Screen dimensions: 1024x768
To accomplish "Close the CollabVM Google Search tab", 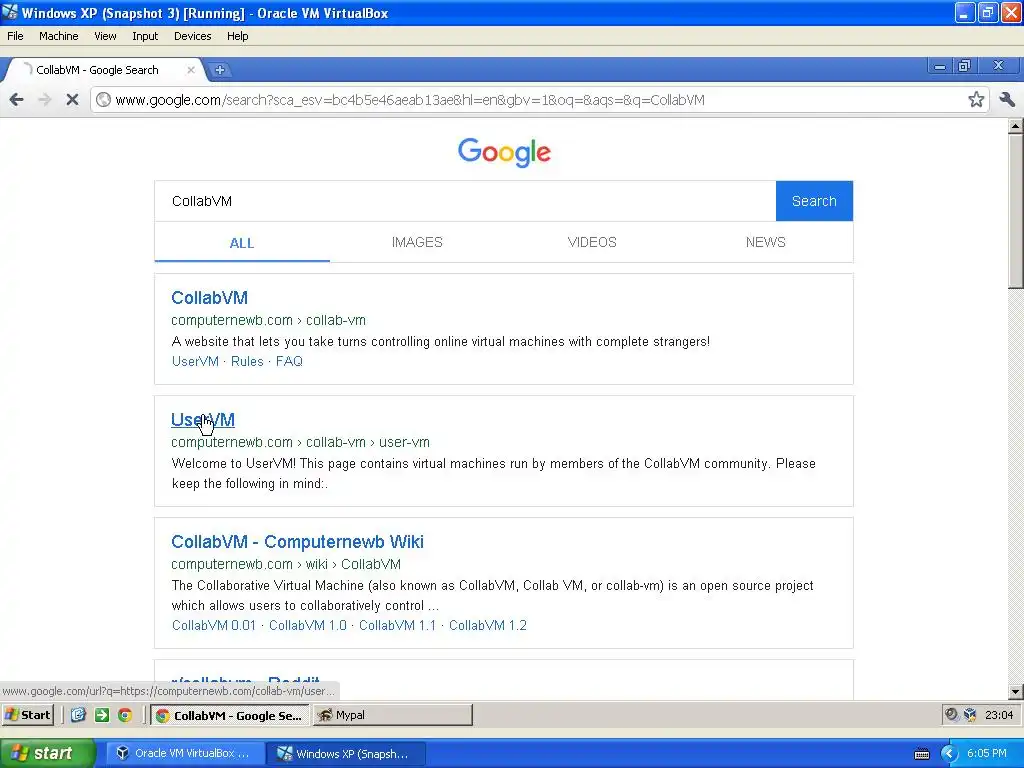I will (191, 70).
